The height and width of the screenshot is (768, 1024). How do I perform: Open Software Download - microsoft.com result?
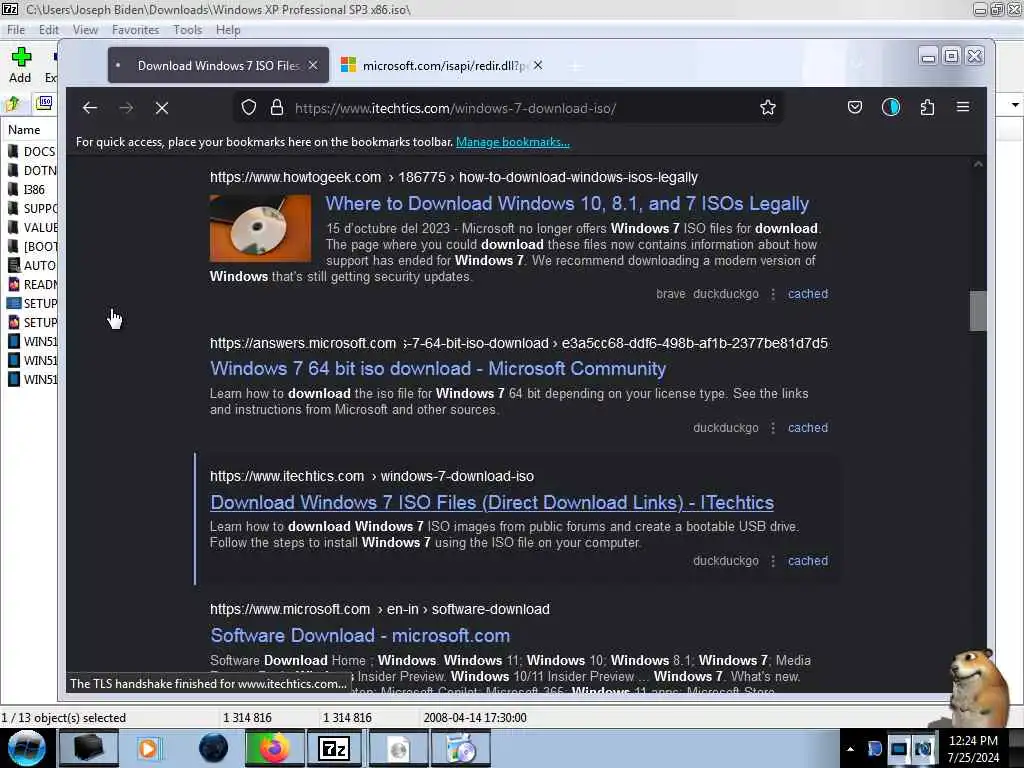click(x=360, y=636)
